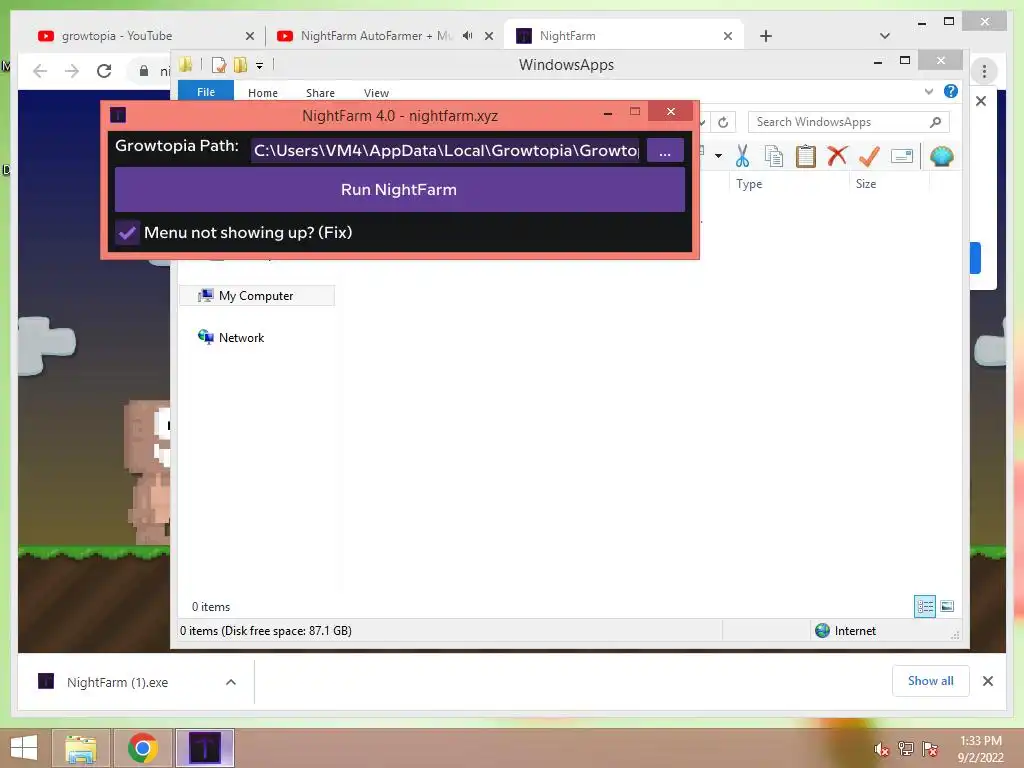This screenshot has height=768, width=1024.
Task: Click the Action Center flag tray icon
Action: 929,749
